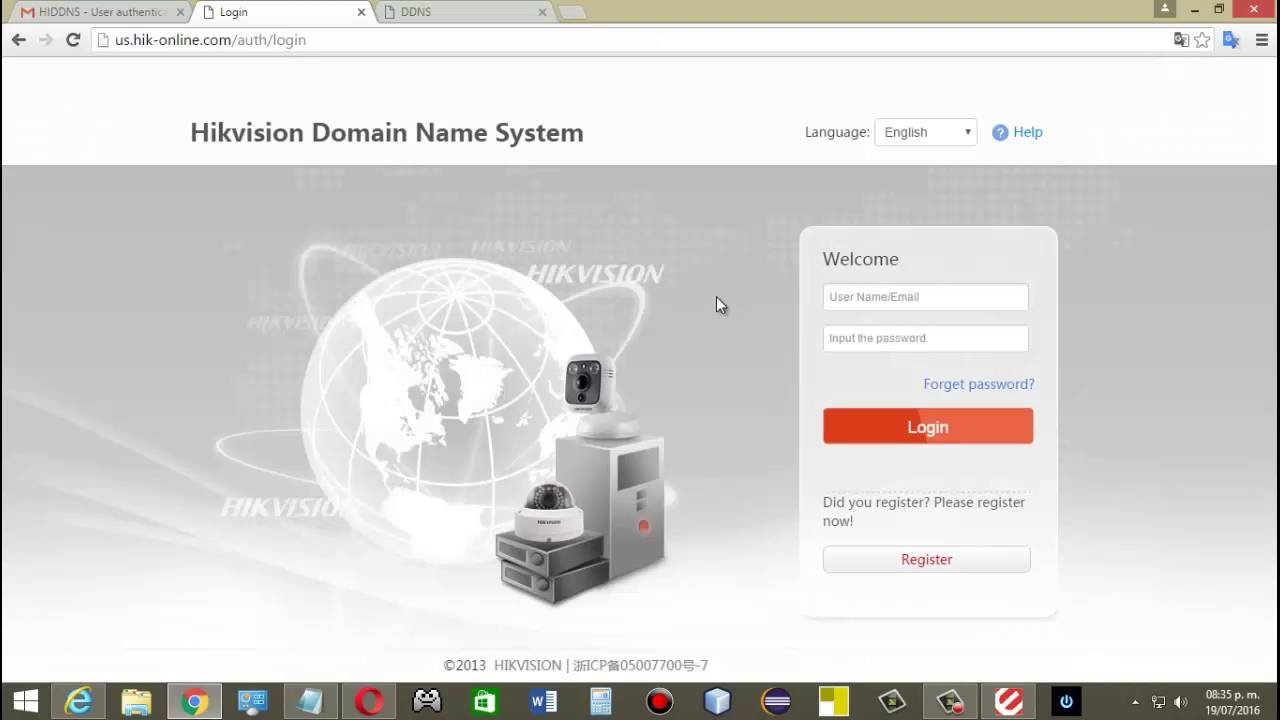Launch Internet Explorer from the taskbar
1280x720 pixels.
point(78,702)
